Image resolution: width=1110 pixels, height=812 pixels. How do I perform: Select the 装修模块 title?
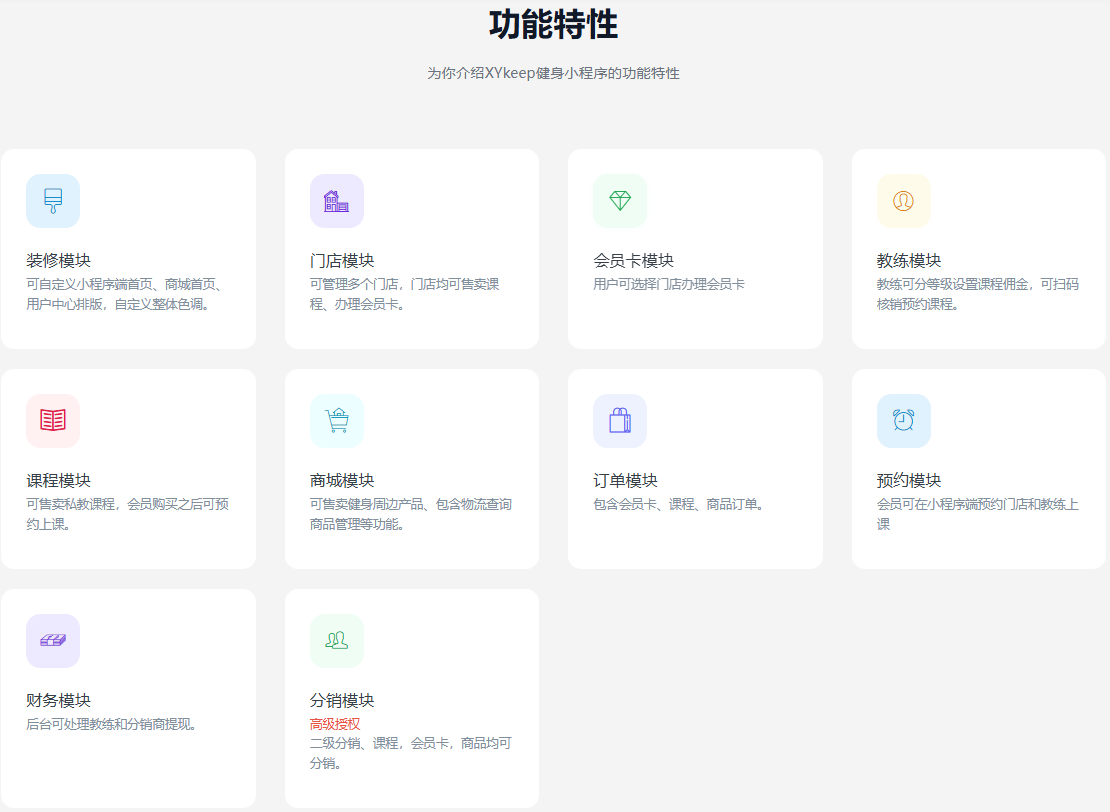coord(59,261)
